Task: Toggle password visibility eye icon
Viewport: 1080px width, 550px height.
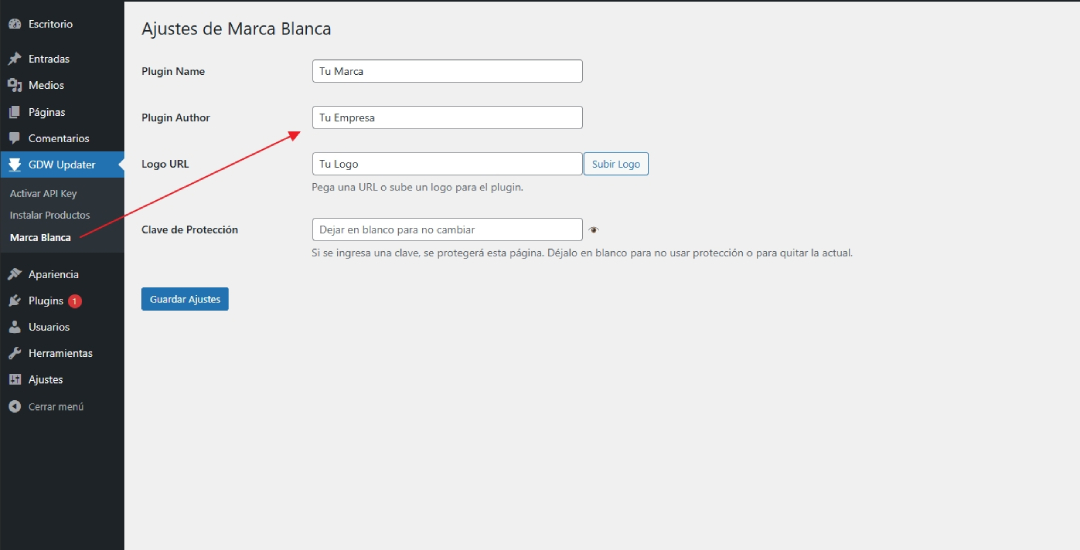Action: coord(594,230)
